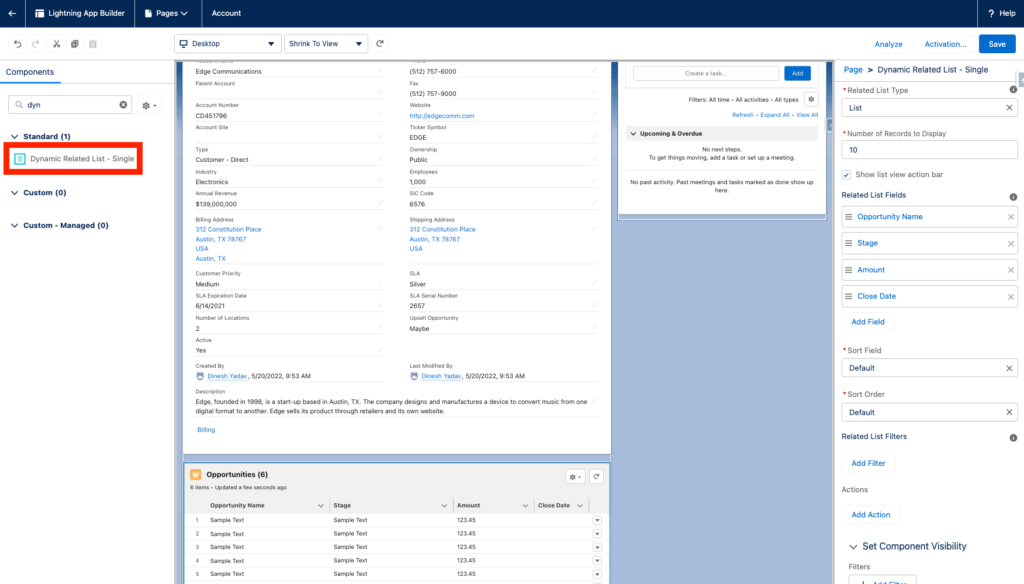
Task: Open the Help menu
Action: point(1001,13)
